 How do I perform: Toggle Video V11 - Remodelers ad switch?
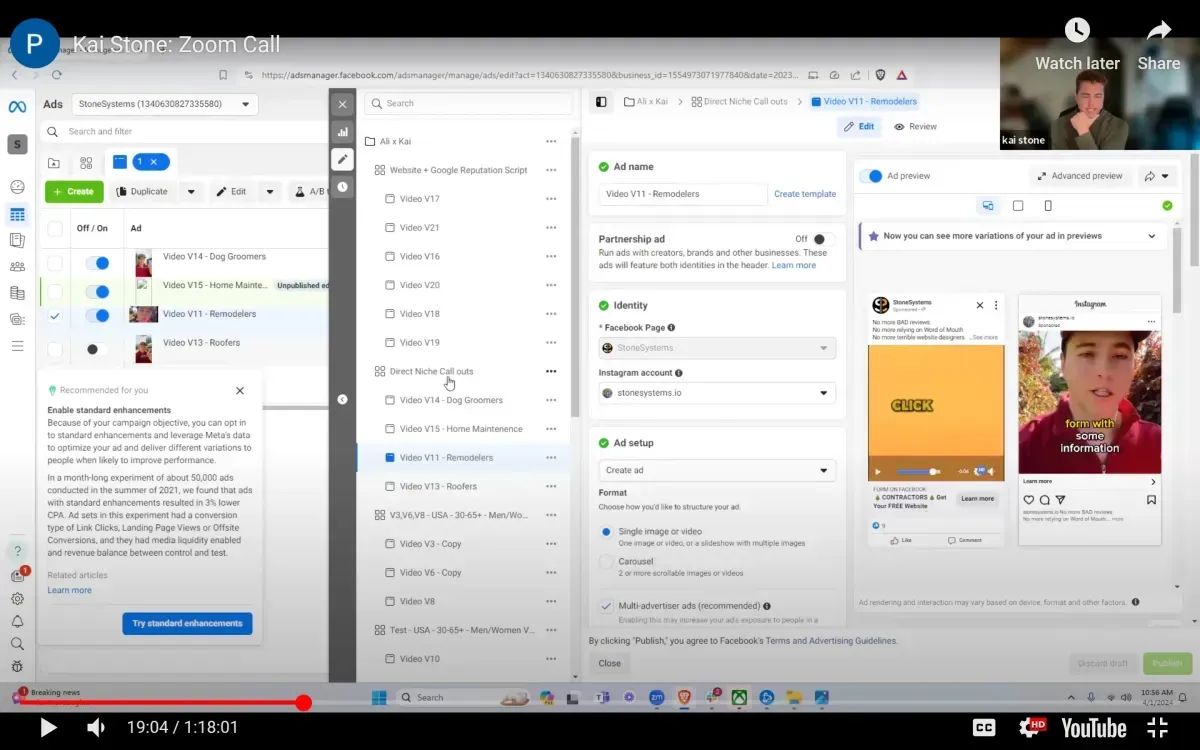point(97,316)
